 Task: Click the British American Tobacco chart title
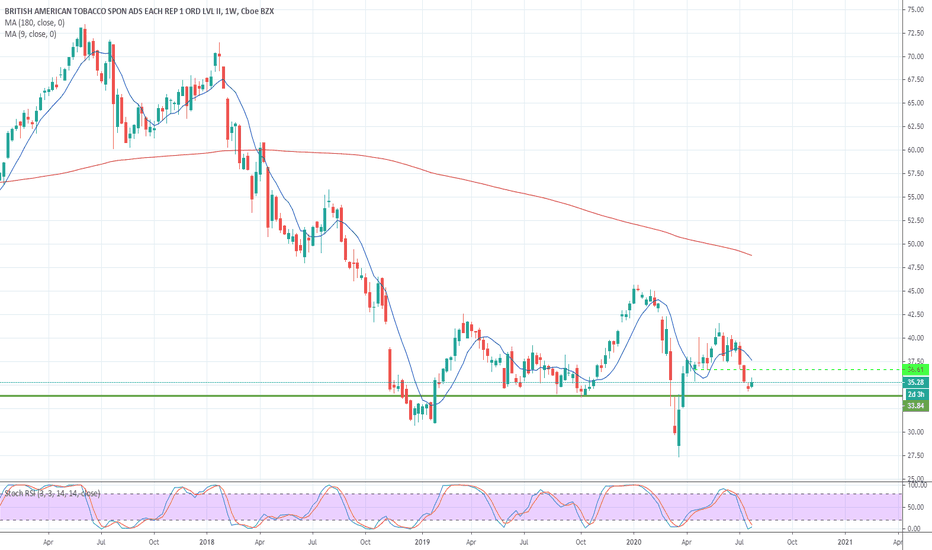[140, 11]
